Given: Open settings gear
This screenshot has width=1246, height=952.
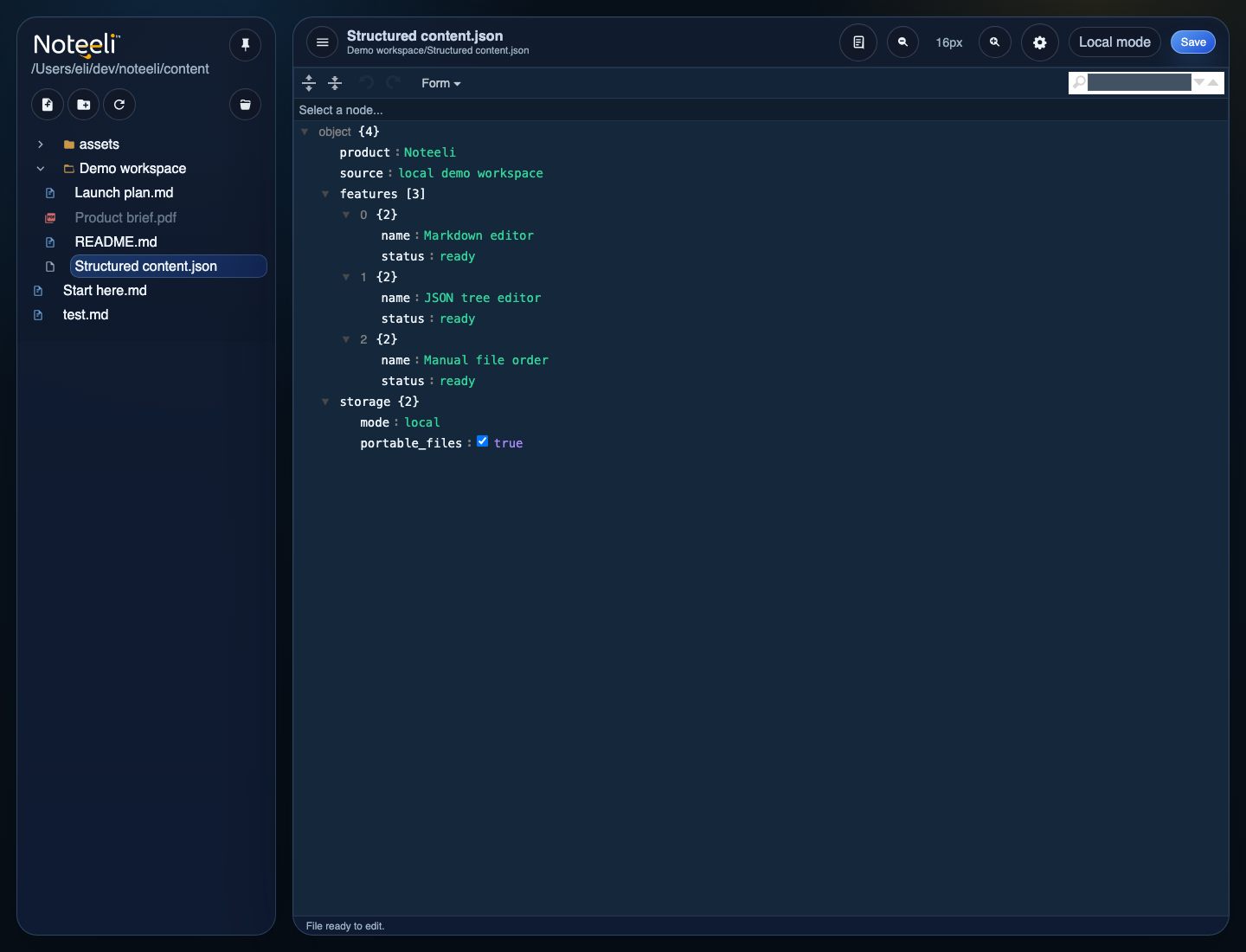Looking at the screenshot, I should (1040, 42).
